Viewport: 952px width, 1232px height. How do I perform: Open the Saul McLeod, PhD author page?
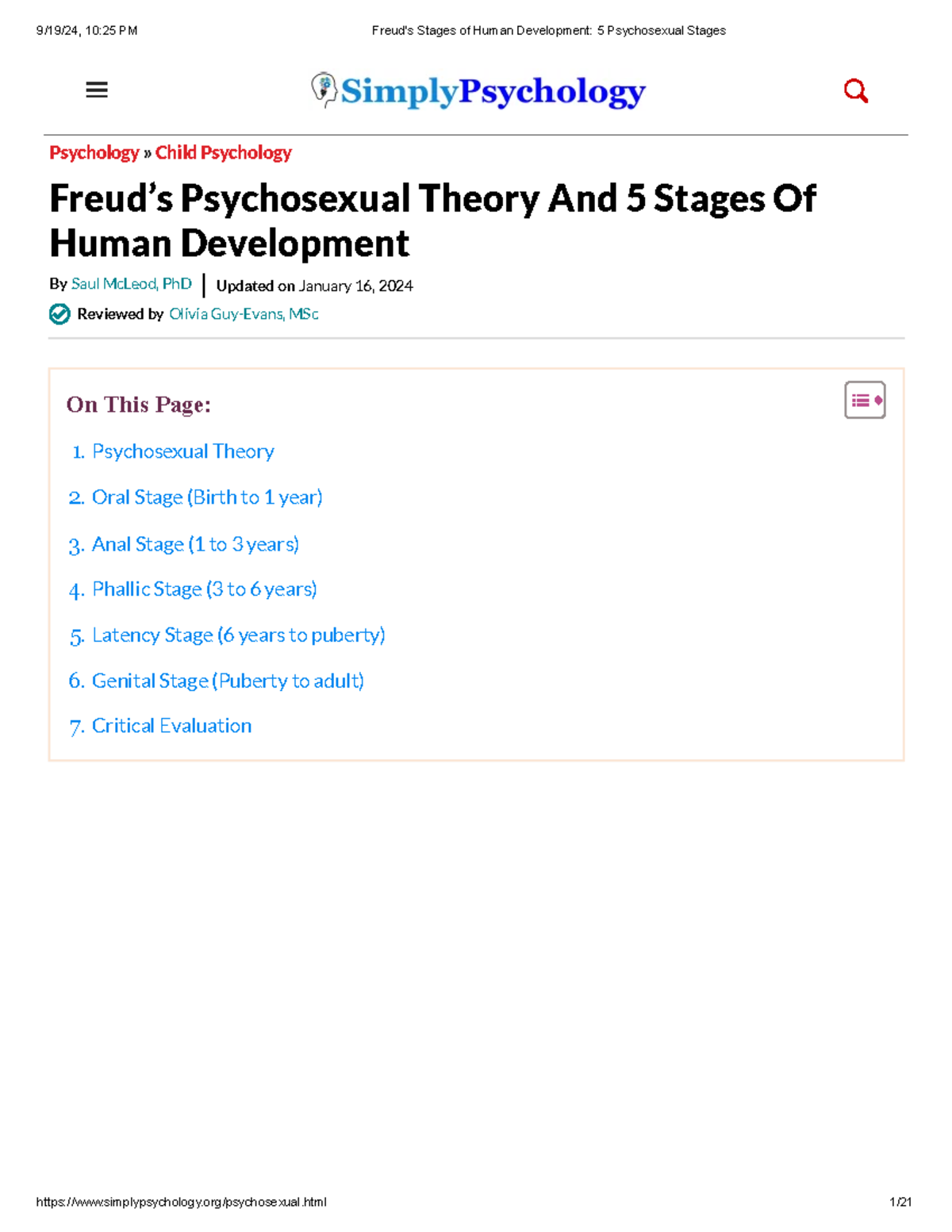131,284
